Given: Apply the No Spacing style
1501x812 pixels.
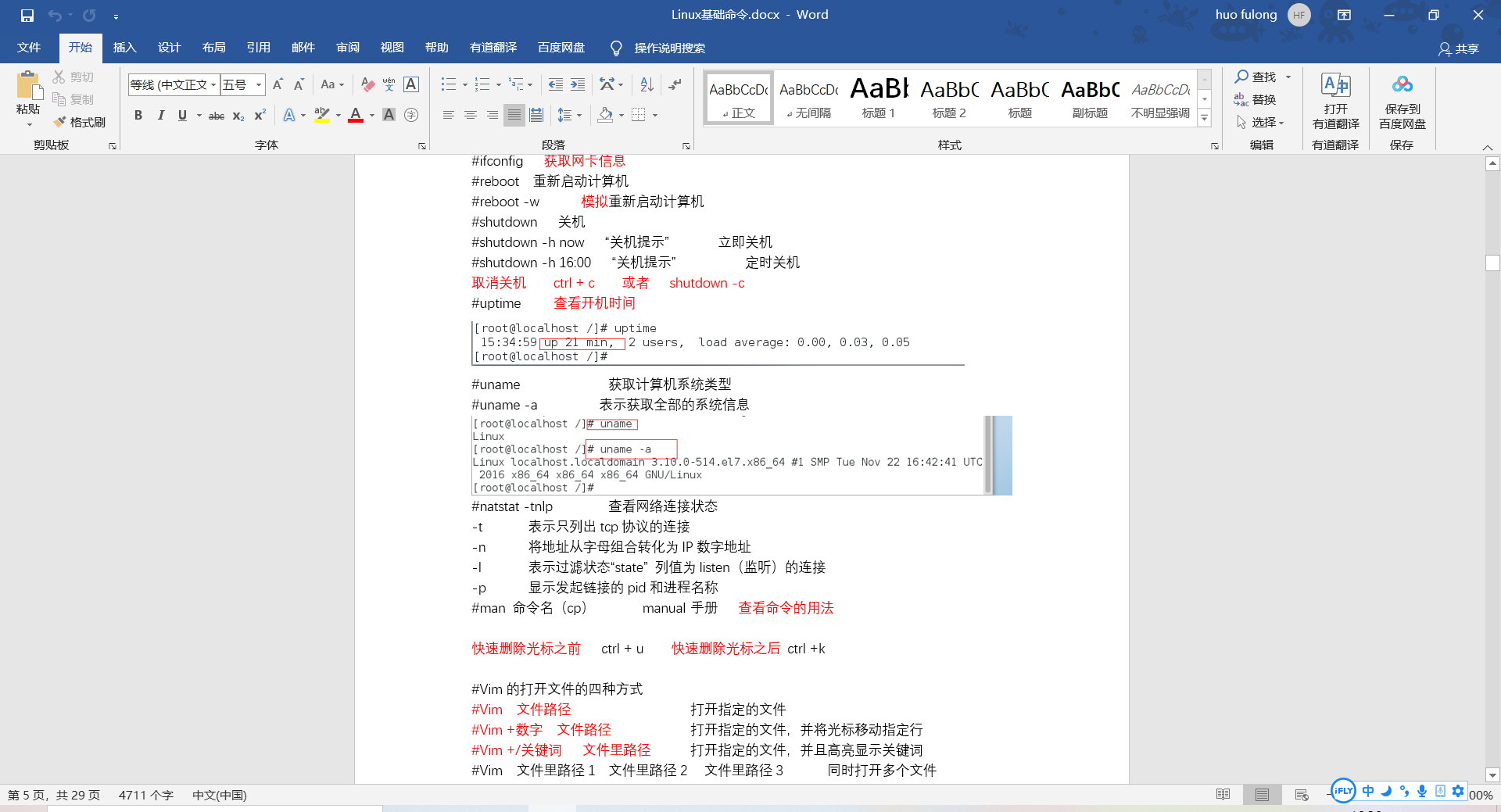Looking at the screenshot, I should click(808, 97).
